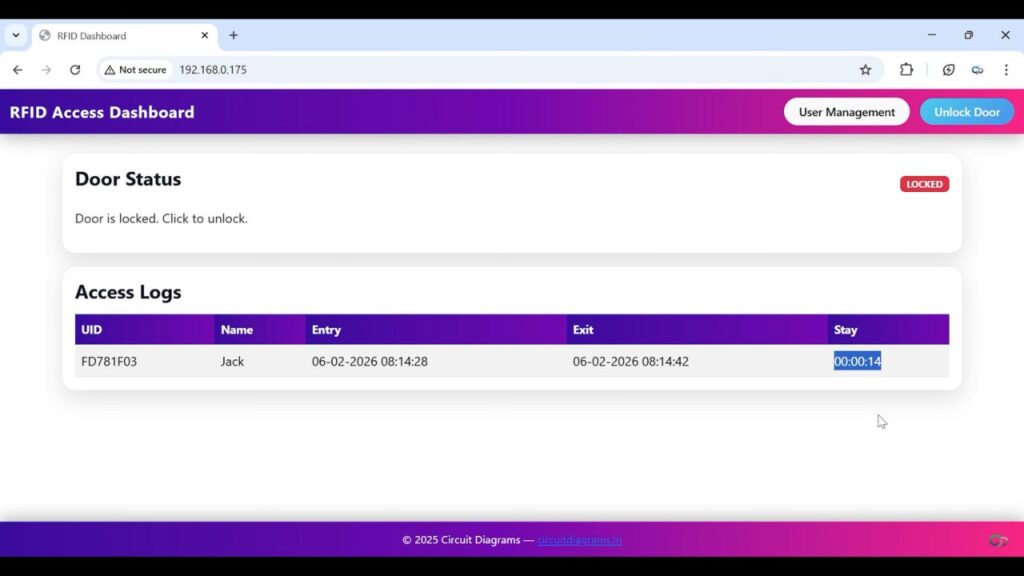The height and width of the screenshot is (576, 1024).
Task: Click the name Jack in the logs
Action: [x=232, y=361]
